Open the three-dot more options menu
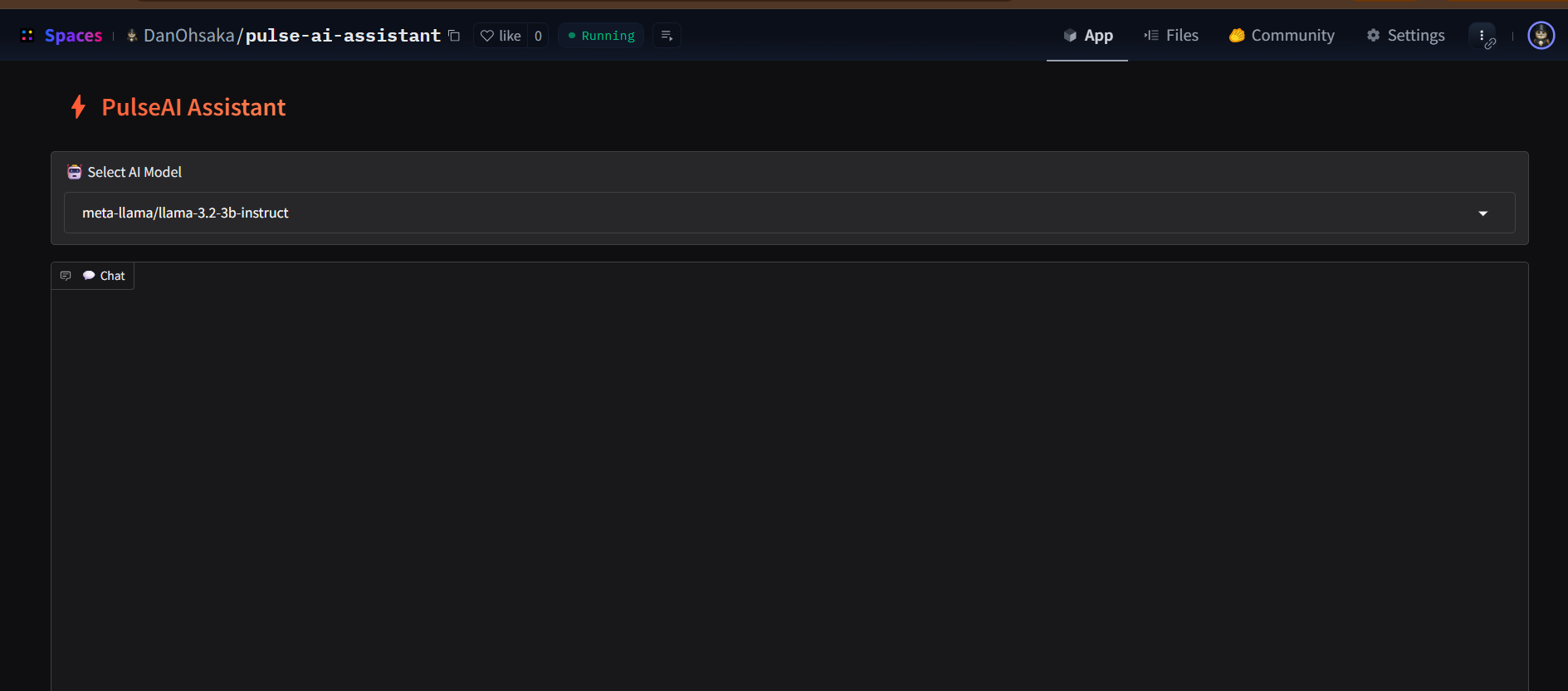Viewport: 1568px width, 691px height. coord(1482,35)
